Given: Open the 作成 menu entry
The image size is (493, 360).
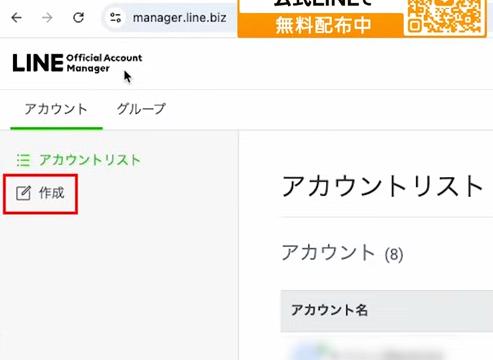Looking at the screenshot, I should (x=40, y=193).
